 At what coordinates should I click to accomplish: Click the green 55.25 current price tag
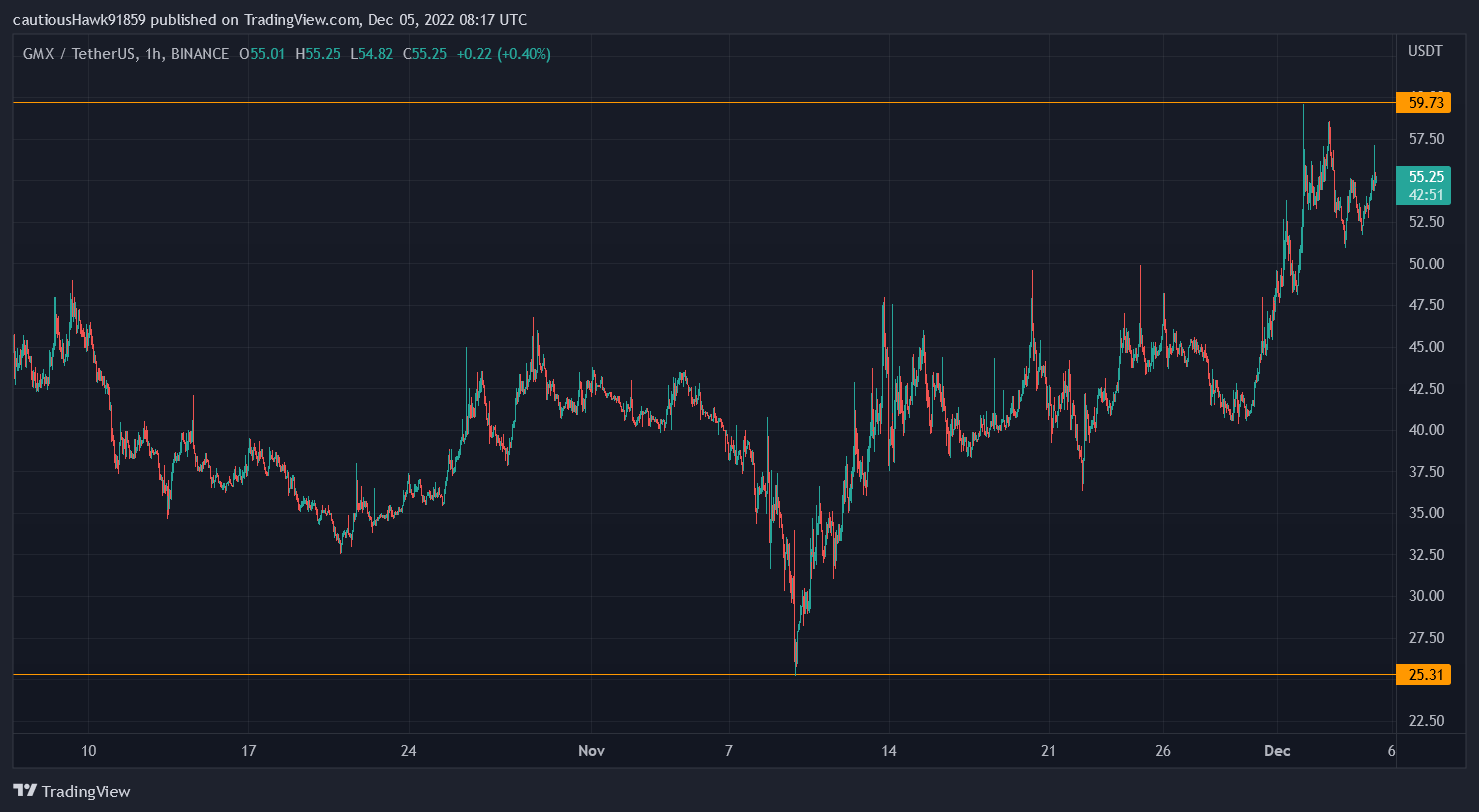click(1425, 176)
